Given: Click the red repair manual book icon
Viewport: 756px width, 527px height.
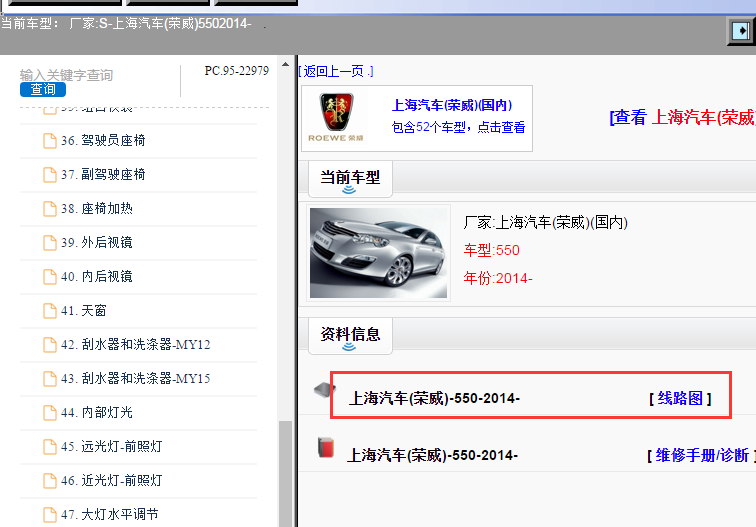Looking at the screenshot, I should tap(326, 447).
